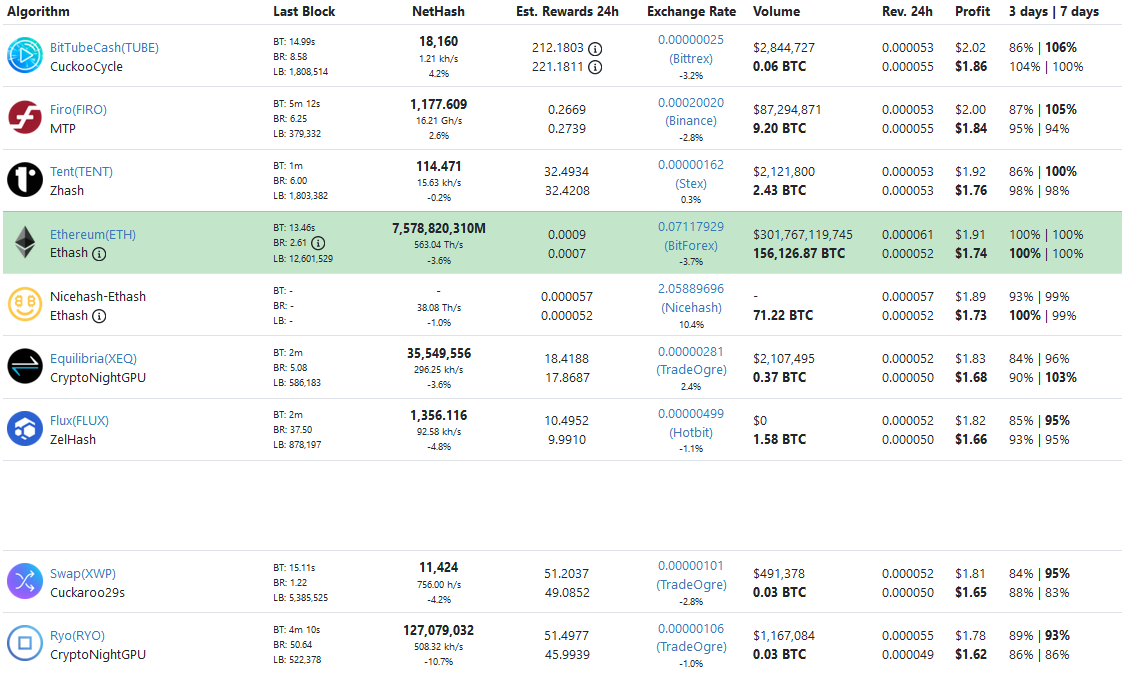This screenshot has width=1125, height=674.
Task: Open the BitTubeCash(TUBE) link
Action: pyautogui.click(x=105, y=47)
